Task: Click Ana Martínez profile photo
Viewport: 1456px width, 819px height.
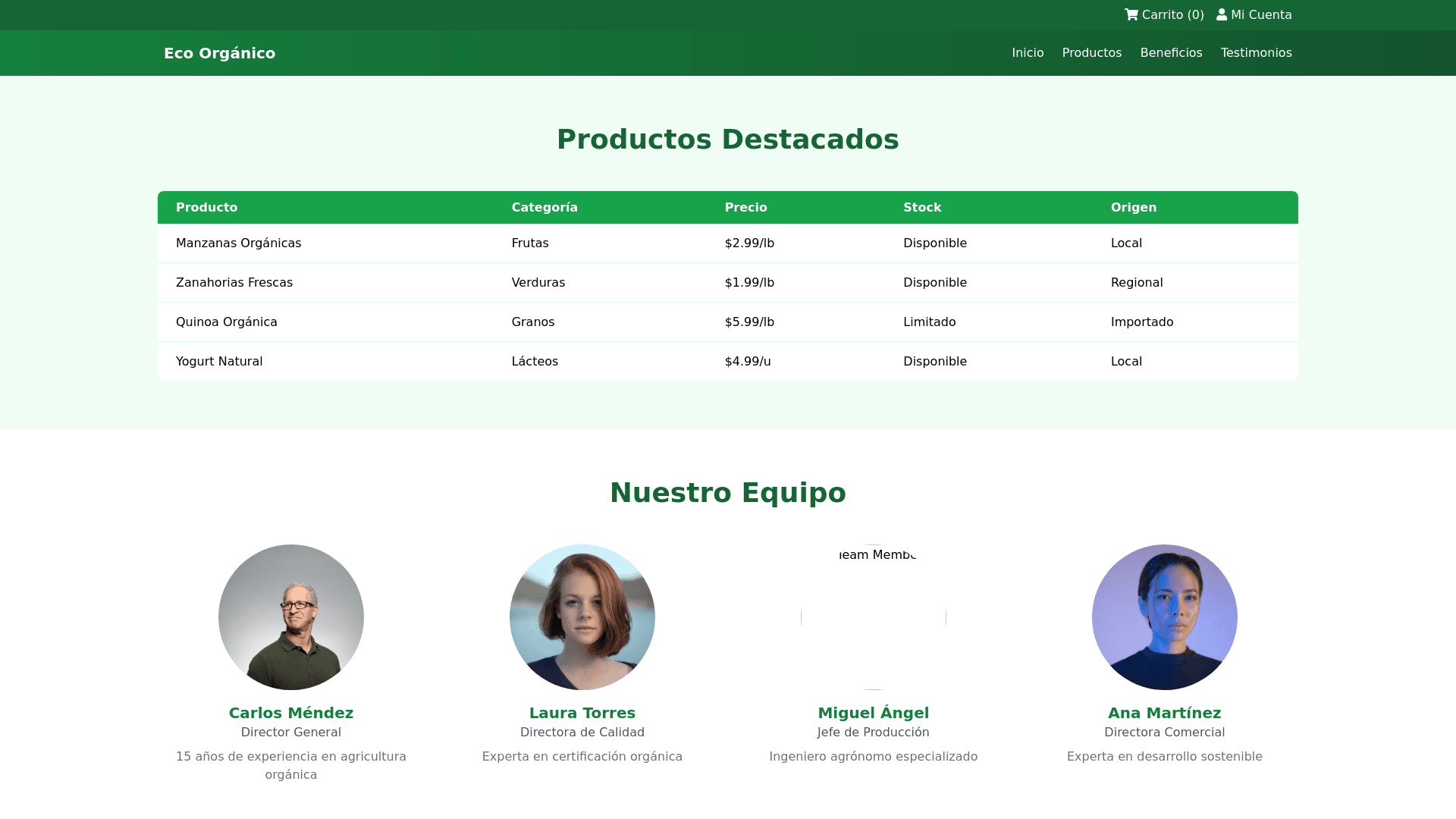Action: (x=1165, y=617)
